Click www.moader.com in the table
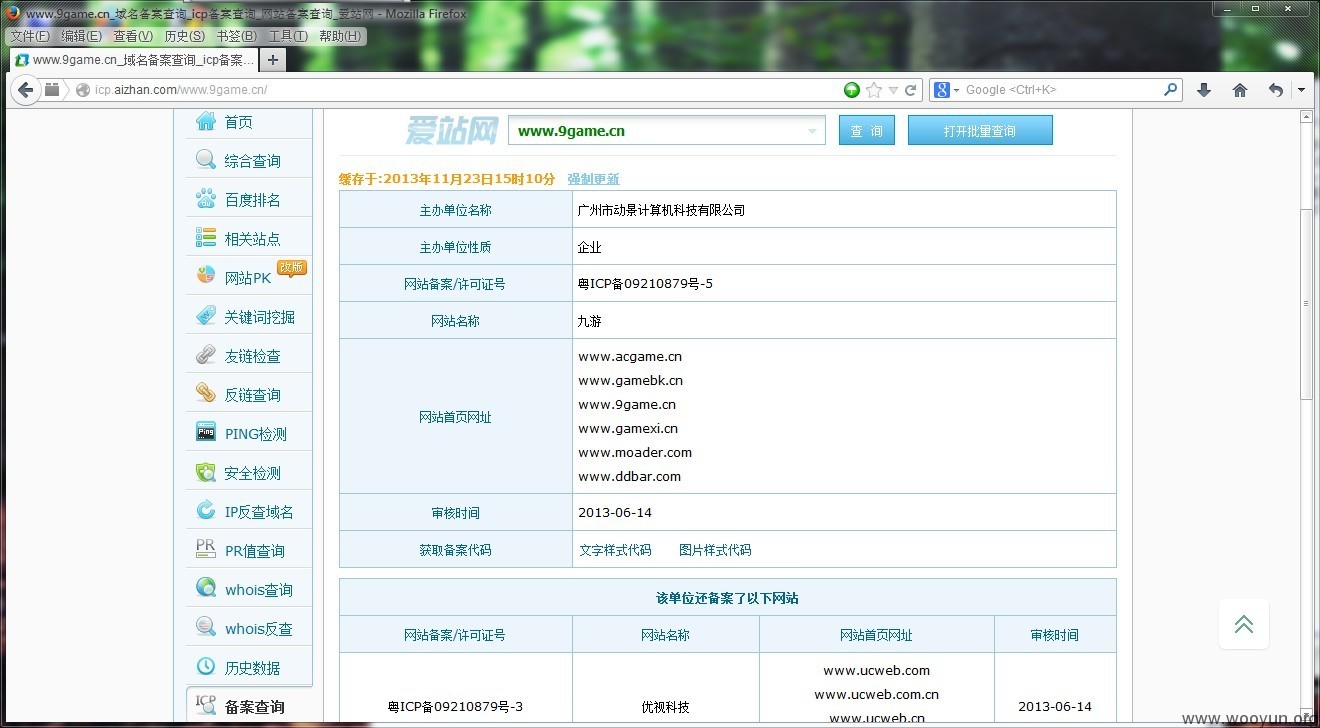1320x728 pixels. coord(635,453)
